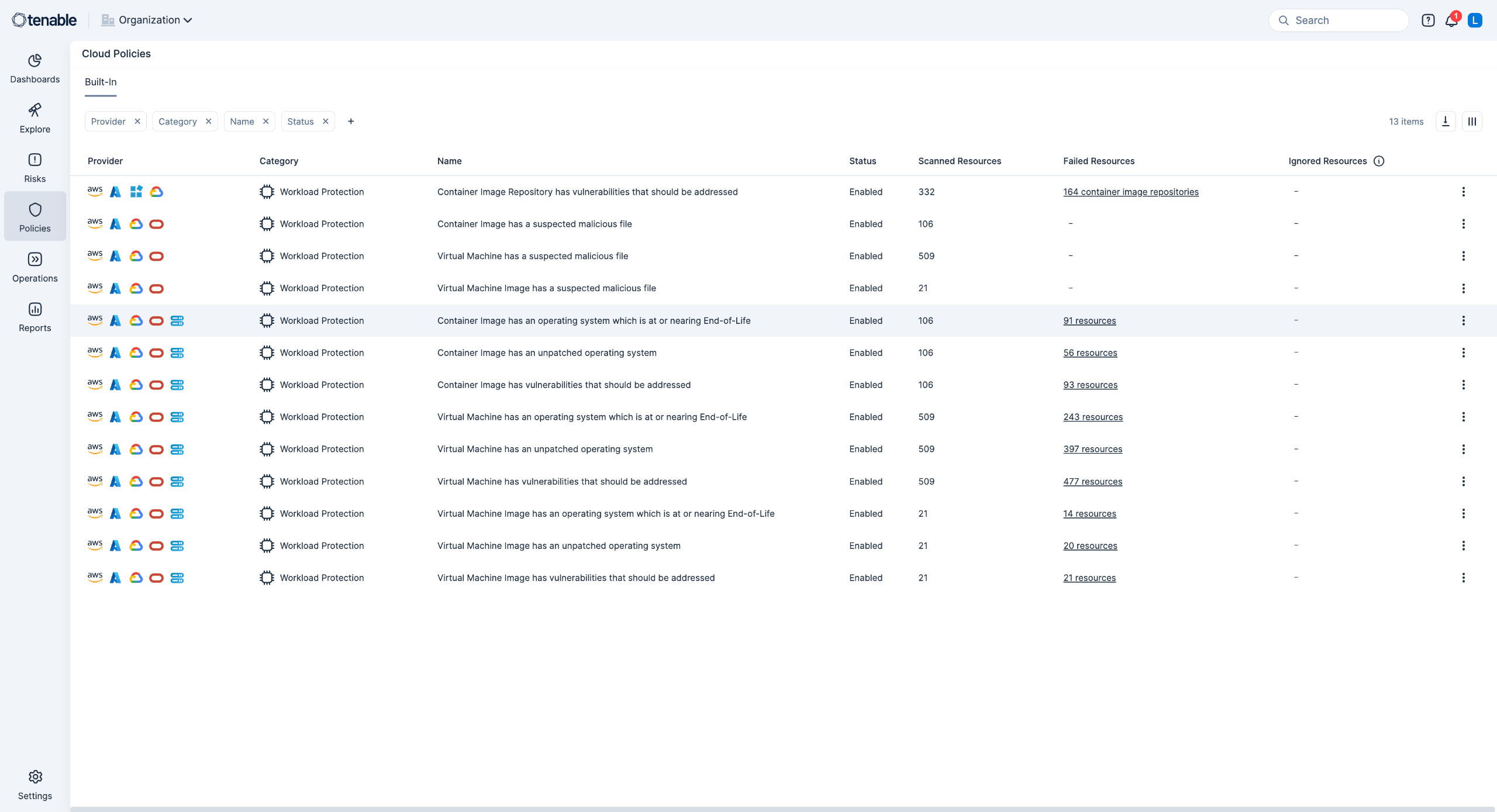
Task: Open the Provider filter dropdown
Action: [x=108, y=121]
